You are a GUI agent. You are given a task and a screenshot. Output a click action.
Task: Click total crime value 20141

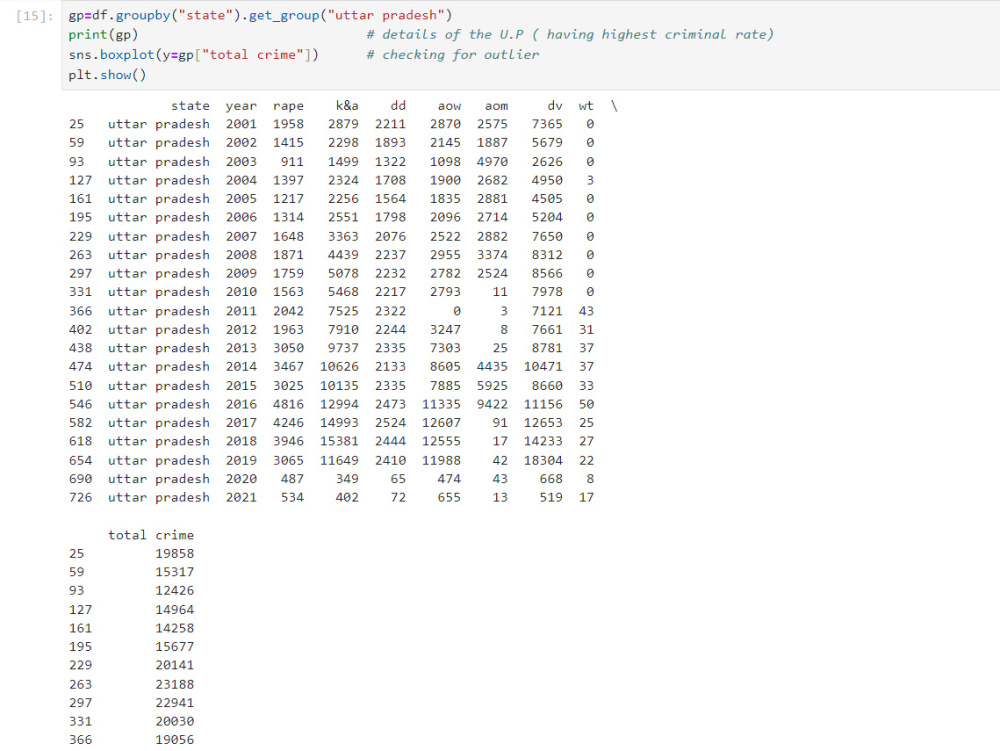(174, 665)
